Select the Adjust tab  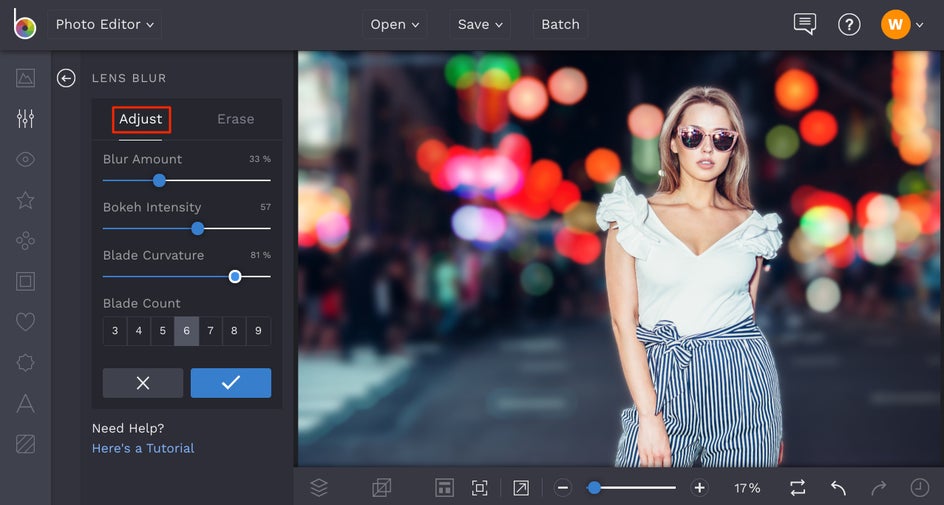[141, 119]
